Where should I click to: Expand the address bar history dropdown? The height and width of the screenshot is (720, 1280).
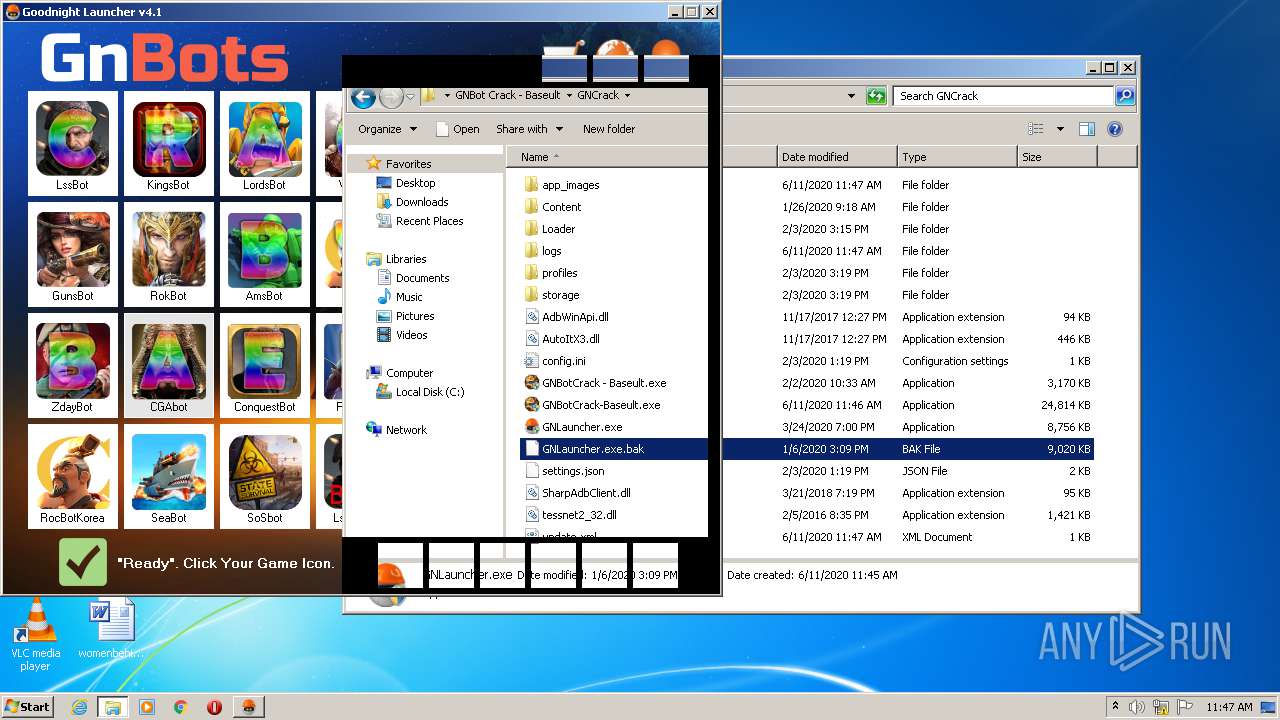coord(851,96)
